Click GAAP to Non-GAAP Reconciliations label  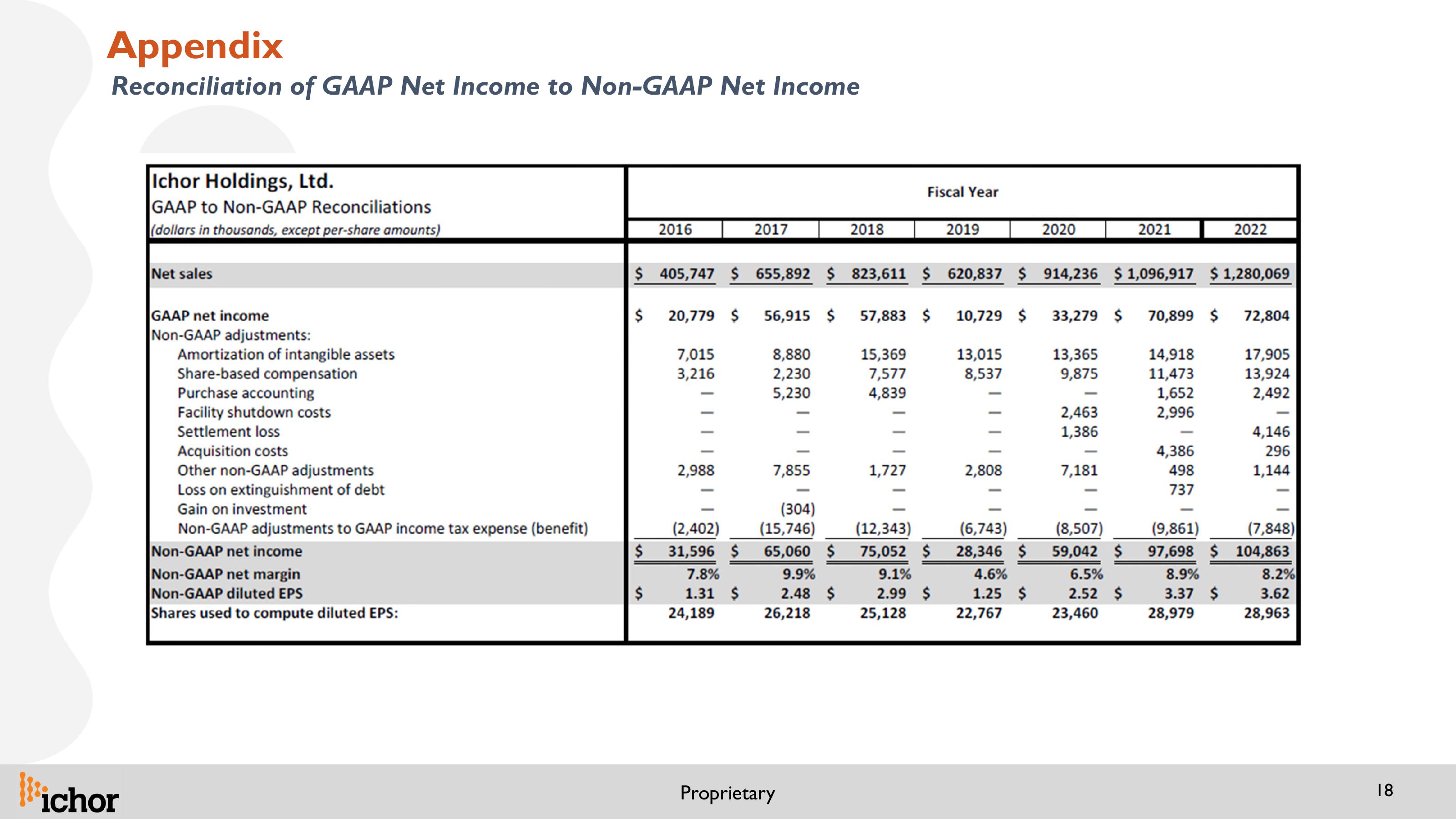click(291, 207)
